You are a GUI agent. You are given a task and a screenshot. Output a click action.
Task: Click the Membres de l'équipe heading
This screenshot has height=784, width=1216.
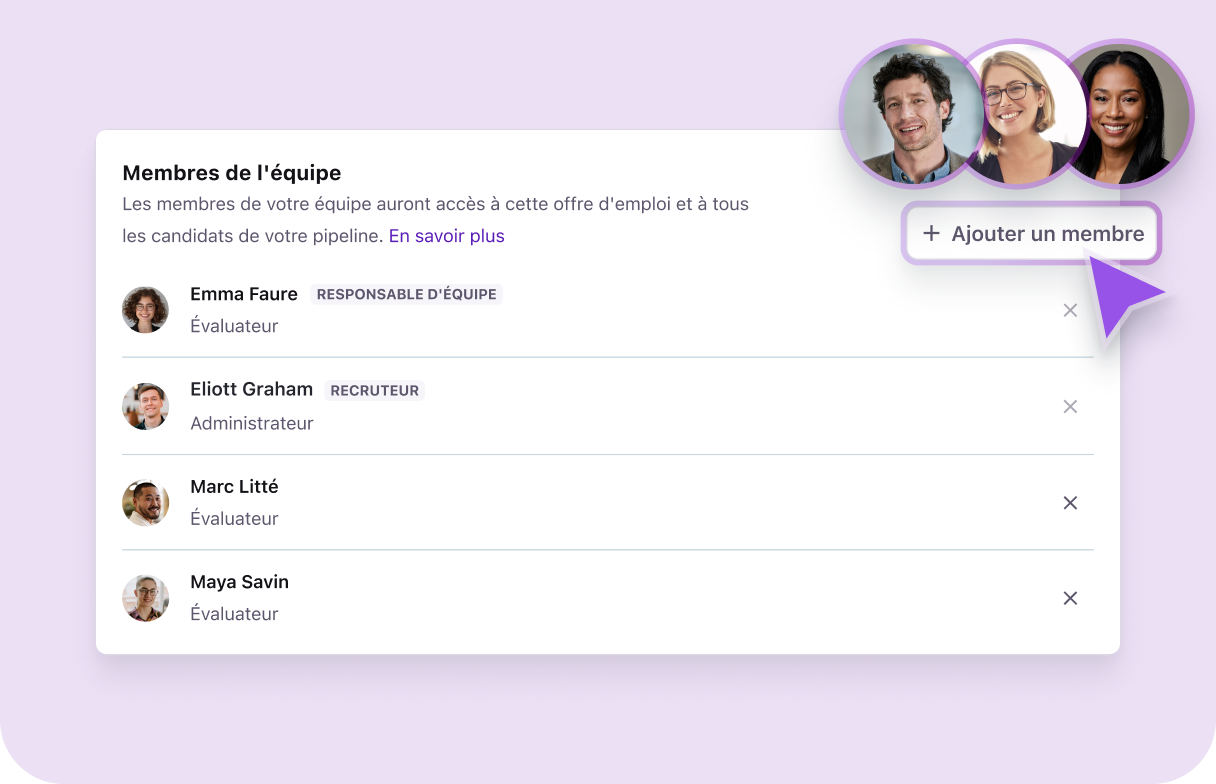click(232, 173)
